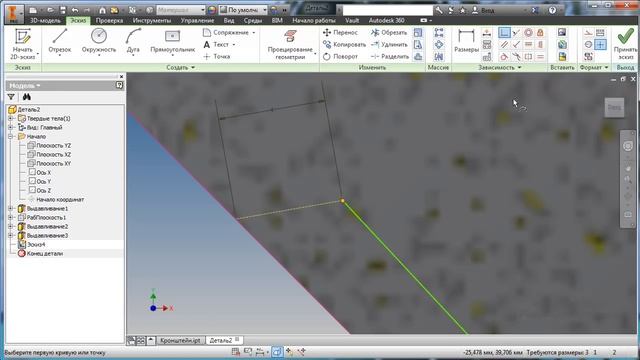Click the Поворот rotate tool
Image resolution: width=640 pixels, height=360 pixels.
coord(340,57)
